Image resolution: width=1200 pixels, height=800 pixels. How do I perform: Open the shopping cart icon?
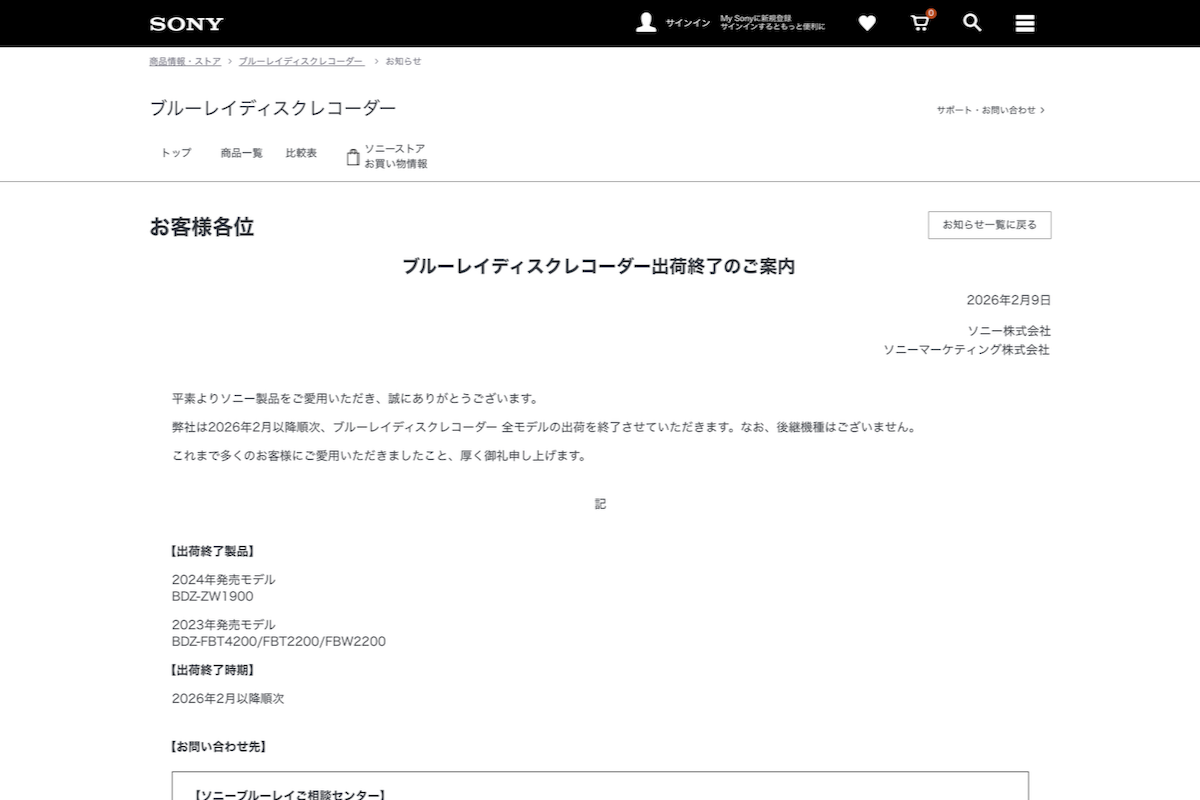[919, 23]
